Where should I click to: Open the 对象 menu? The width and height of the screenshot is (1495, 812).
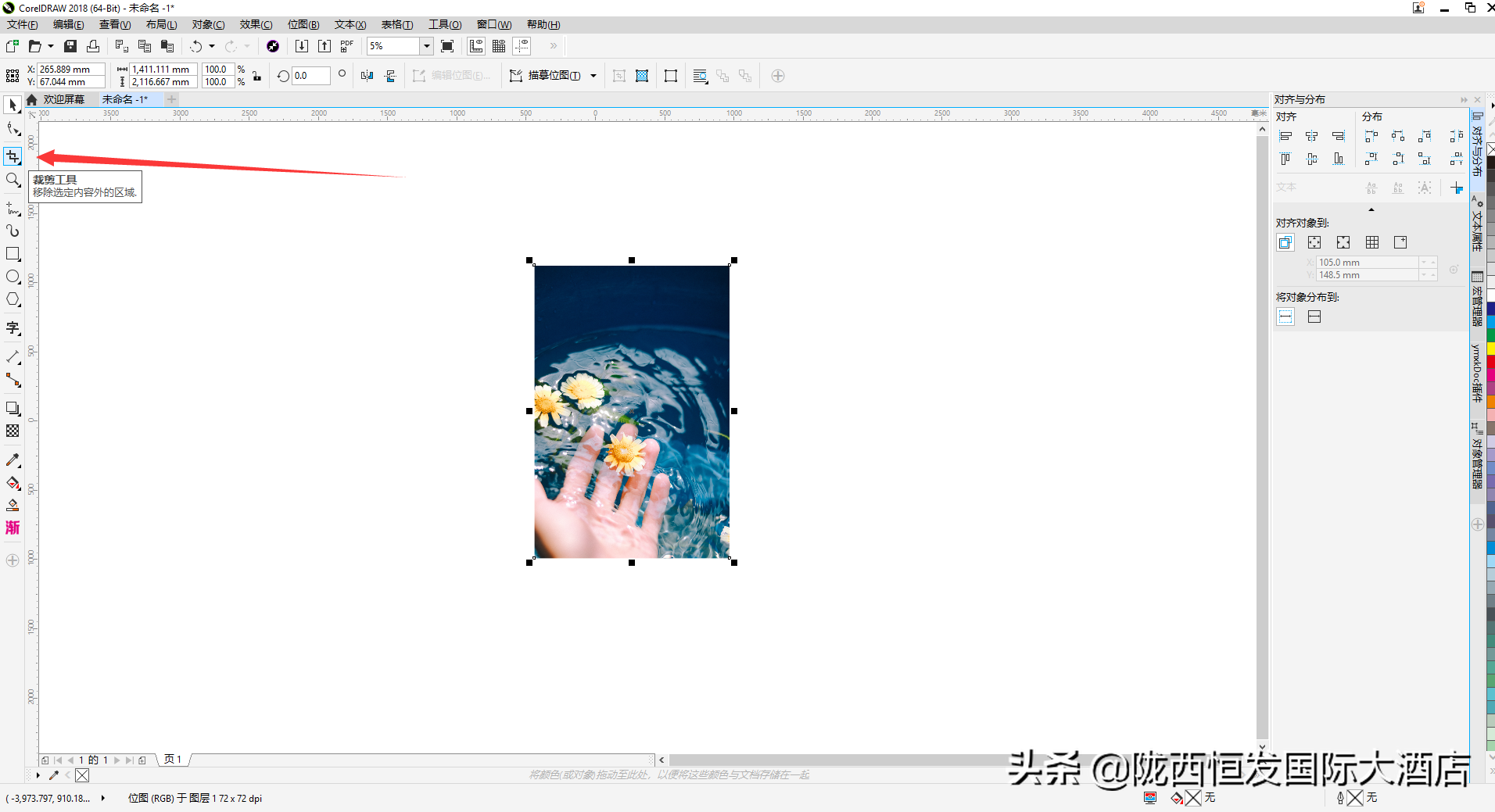click(x=208, y=24)
